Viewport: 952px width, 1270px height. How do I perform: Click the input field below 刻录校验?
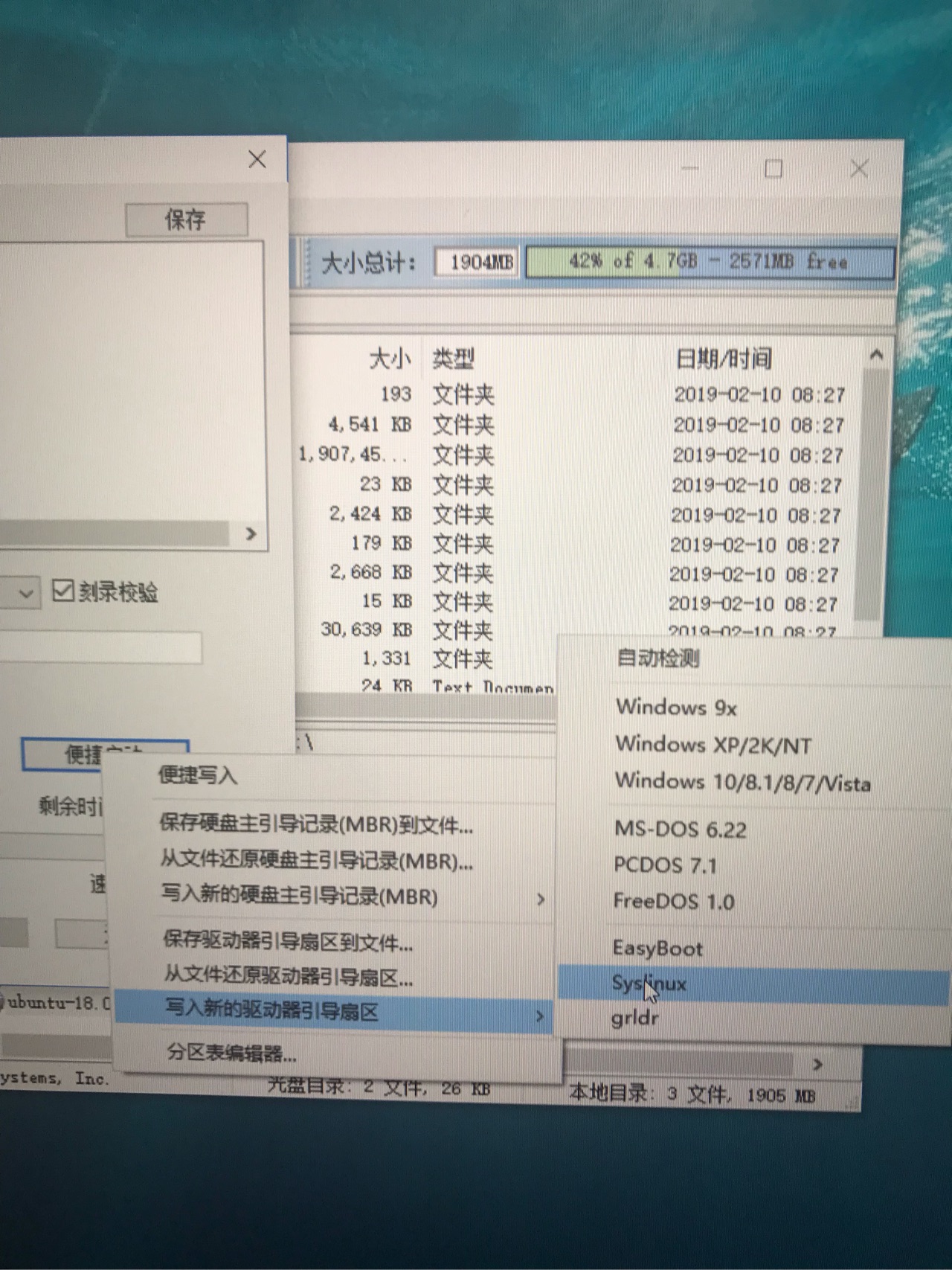pos(100,647)
